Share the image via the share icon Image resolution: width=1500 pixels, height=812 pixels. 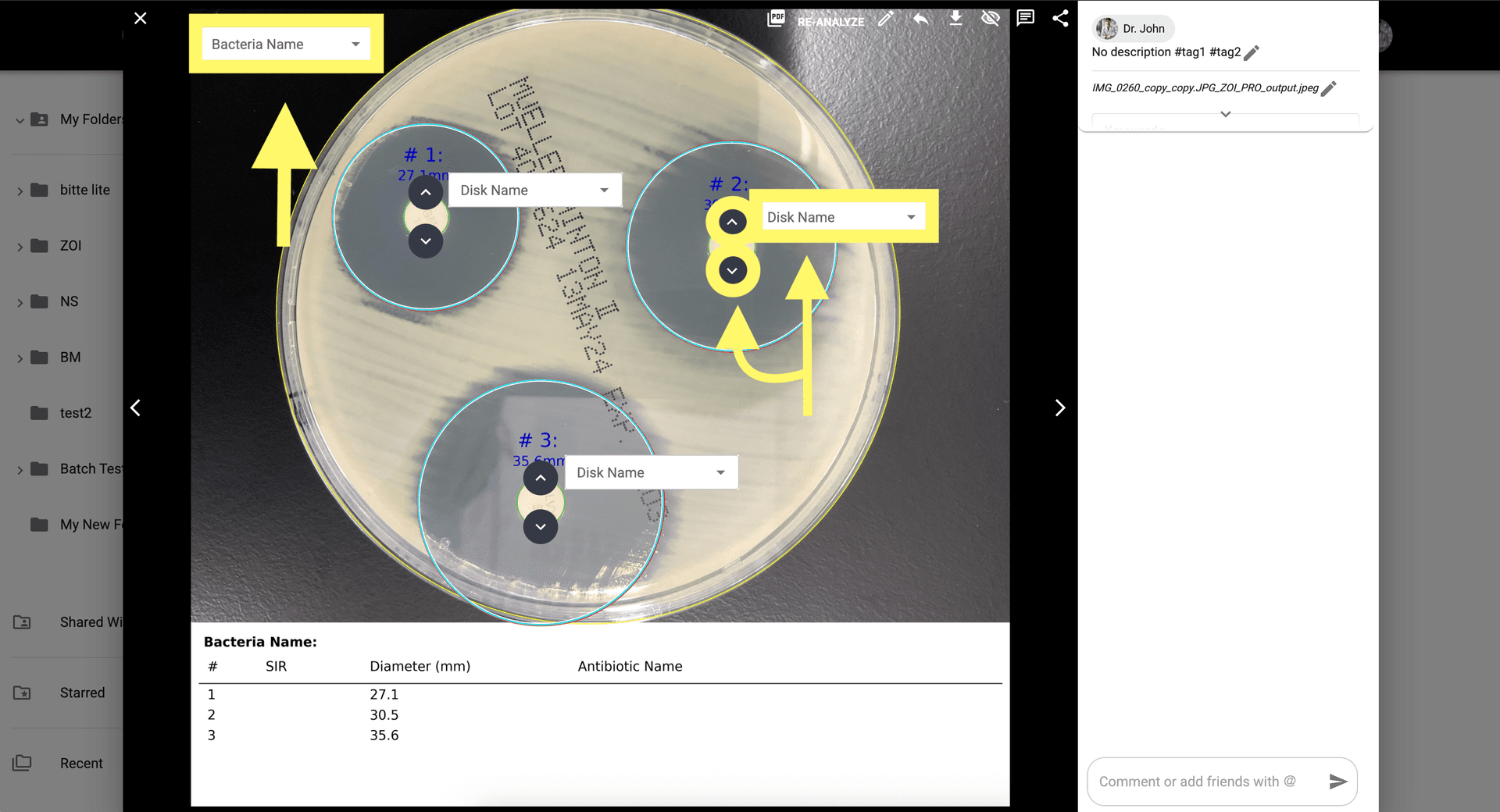click(x=1060, y=18)
